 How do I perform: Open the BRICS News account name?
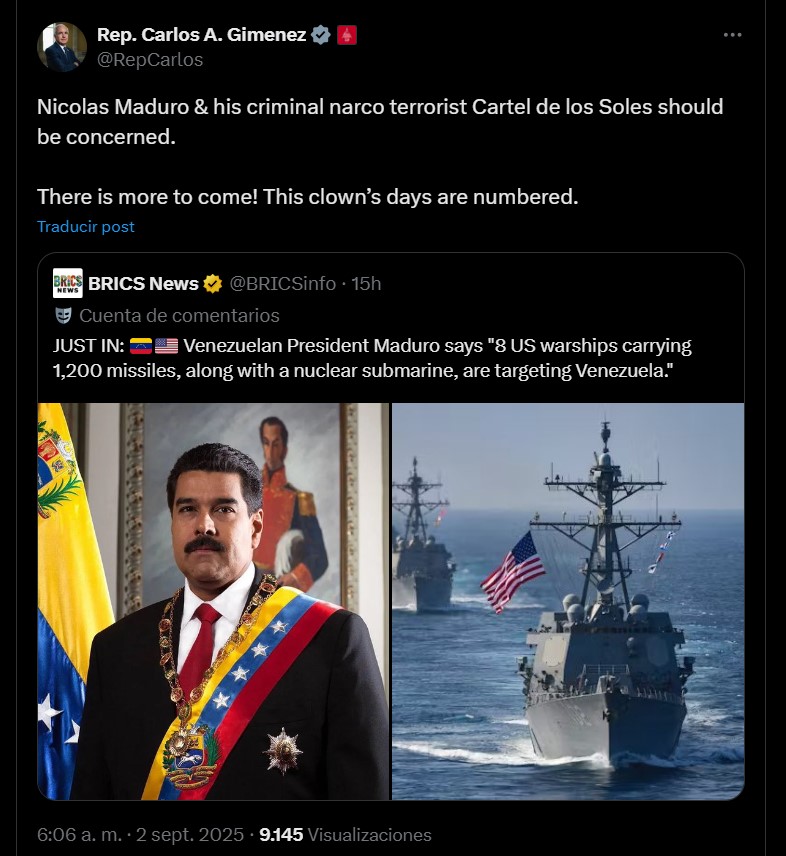point(143,284)
